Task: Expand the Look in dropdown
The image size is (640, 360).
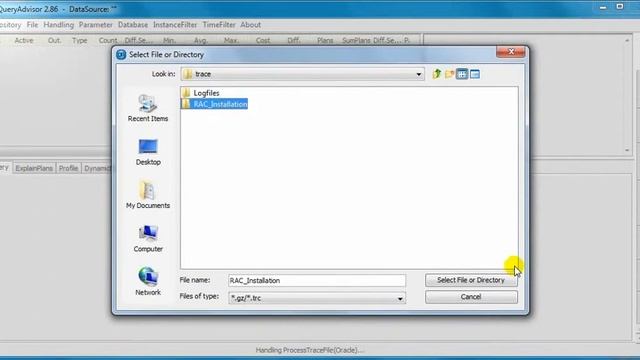Action: (x=418, y=74)
